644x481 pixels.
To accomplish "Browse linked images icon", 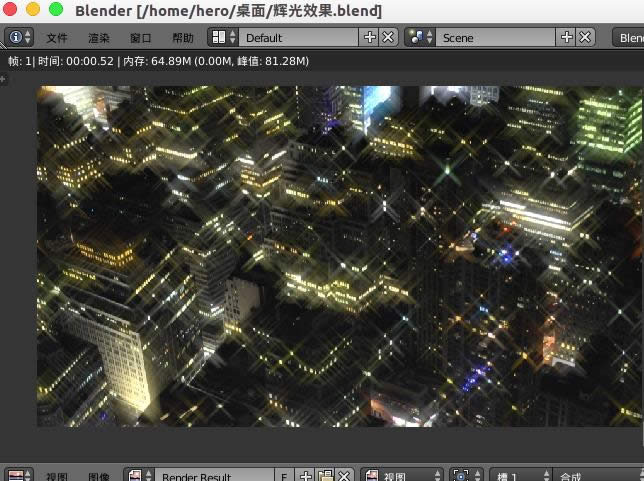I will click(x=139, y=475).
